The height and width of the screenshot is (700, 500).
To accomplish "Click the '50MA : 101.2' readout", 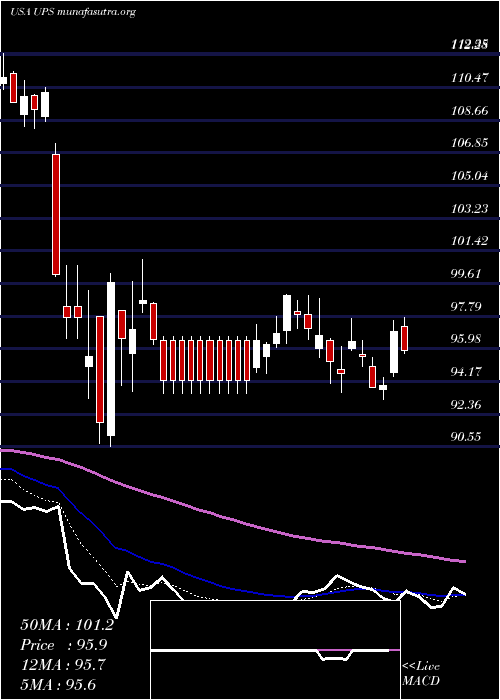I will point(67,625).
